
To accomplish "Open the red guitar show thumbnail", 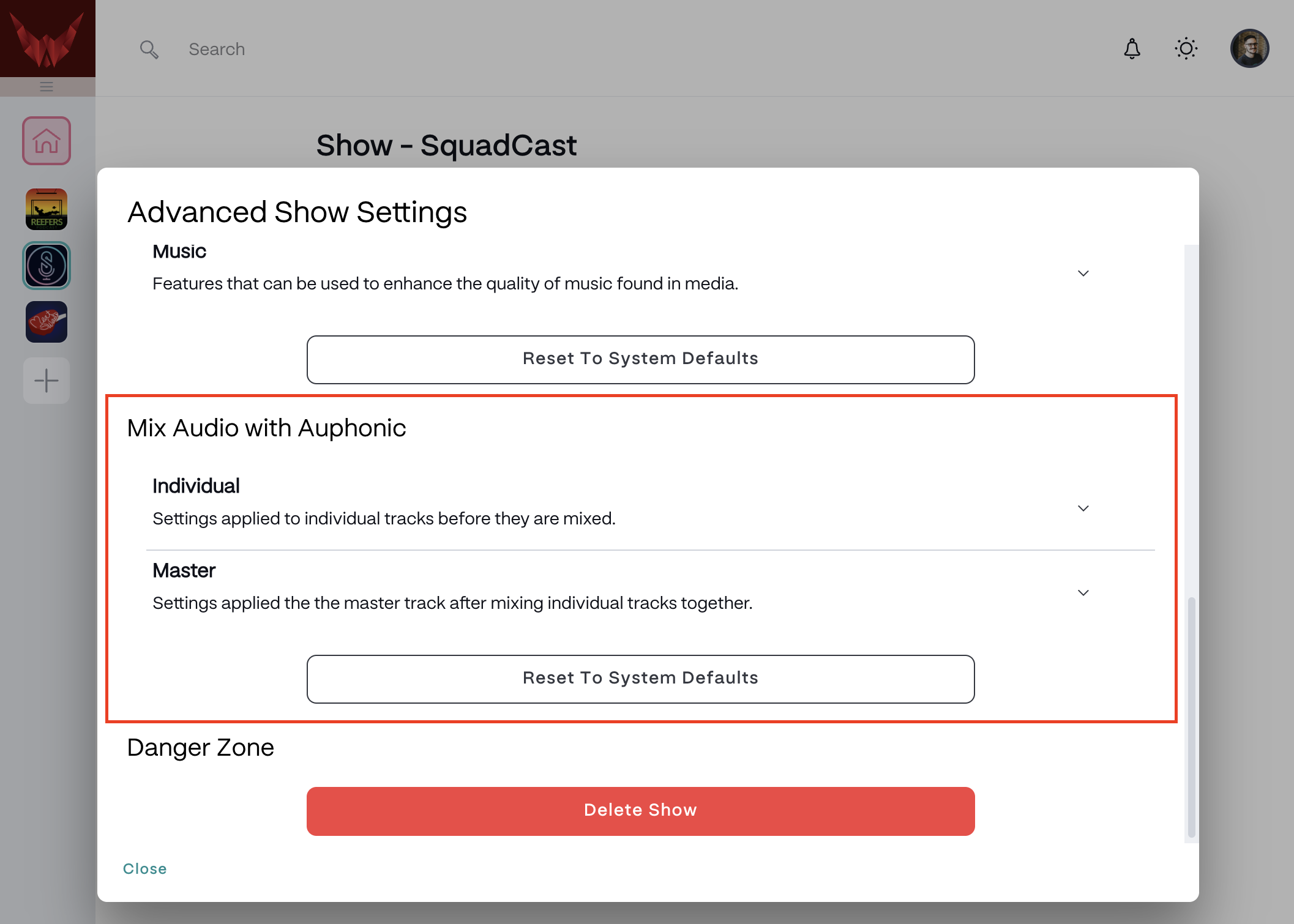I will point(47,322).
